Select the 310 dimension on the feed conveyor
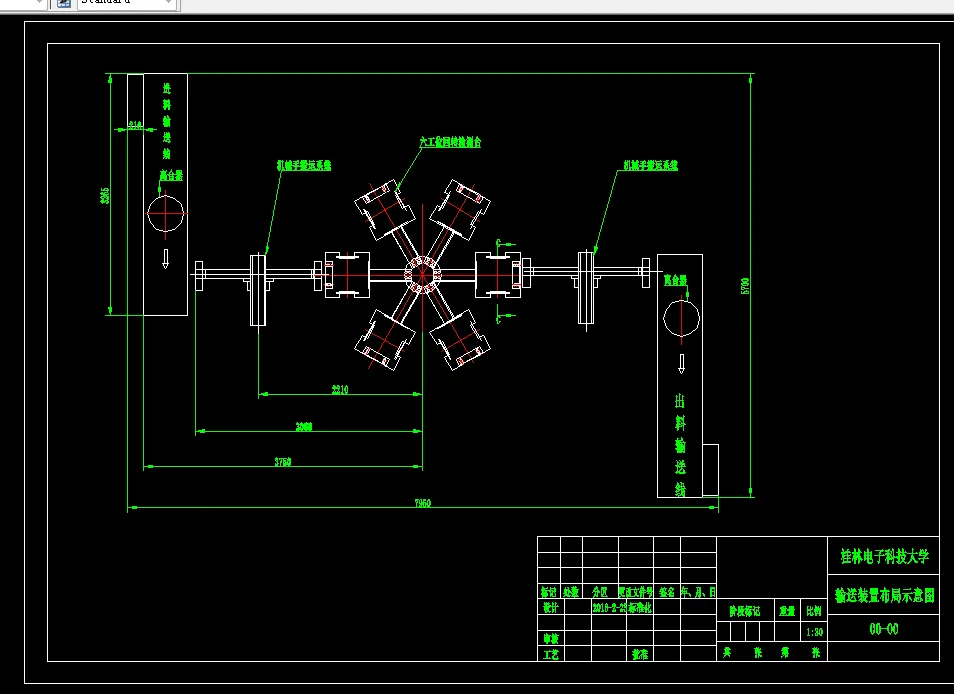Viewport: 954px width, 694px height. point(135,125)
